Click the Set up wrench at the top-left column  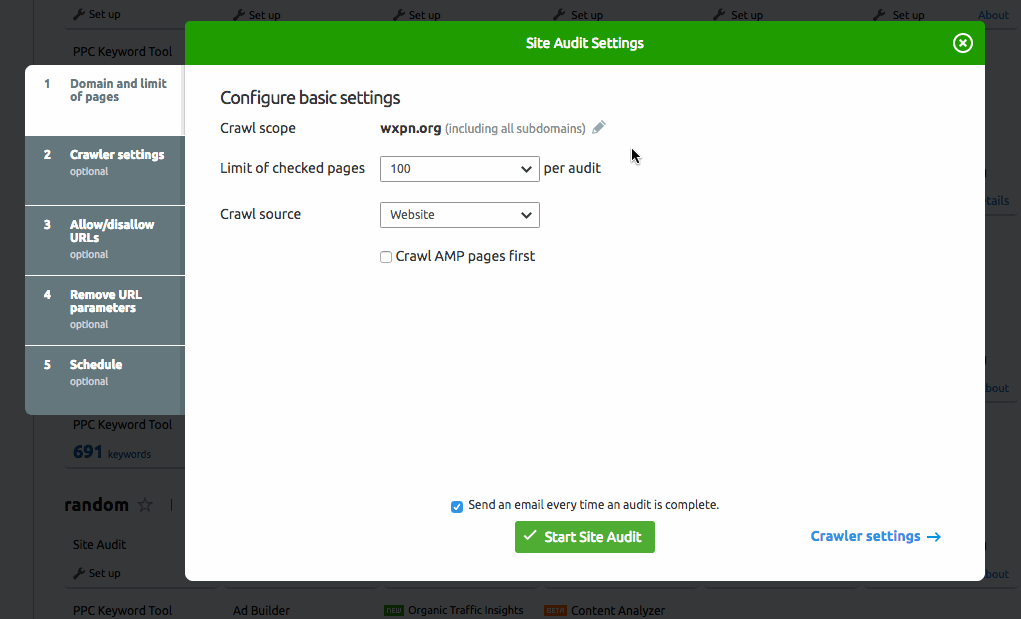coord(101,14)
